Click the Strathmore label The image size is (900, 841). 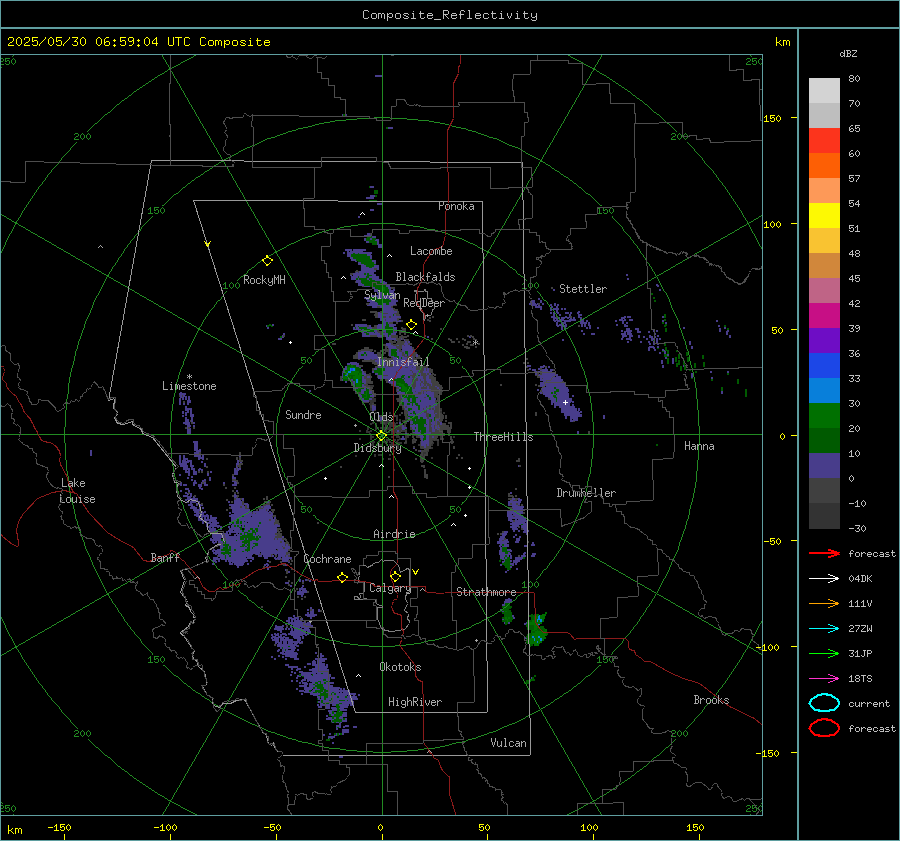(x=486, y=592)
